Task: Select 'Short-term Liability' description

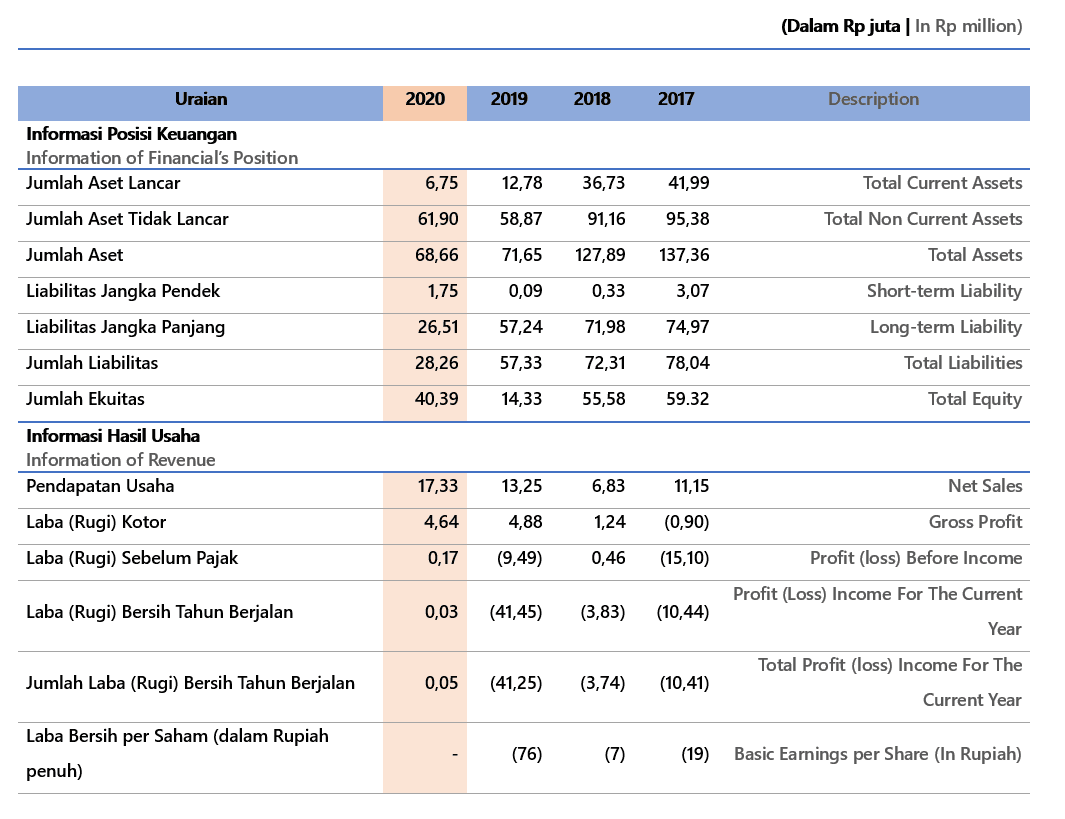Action: pos(945,291)
